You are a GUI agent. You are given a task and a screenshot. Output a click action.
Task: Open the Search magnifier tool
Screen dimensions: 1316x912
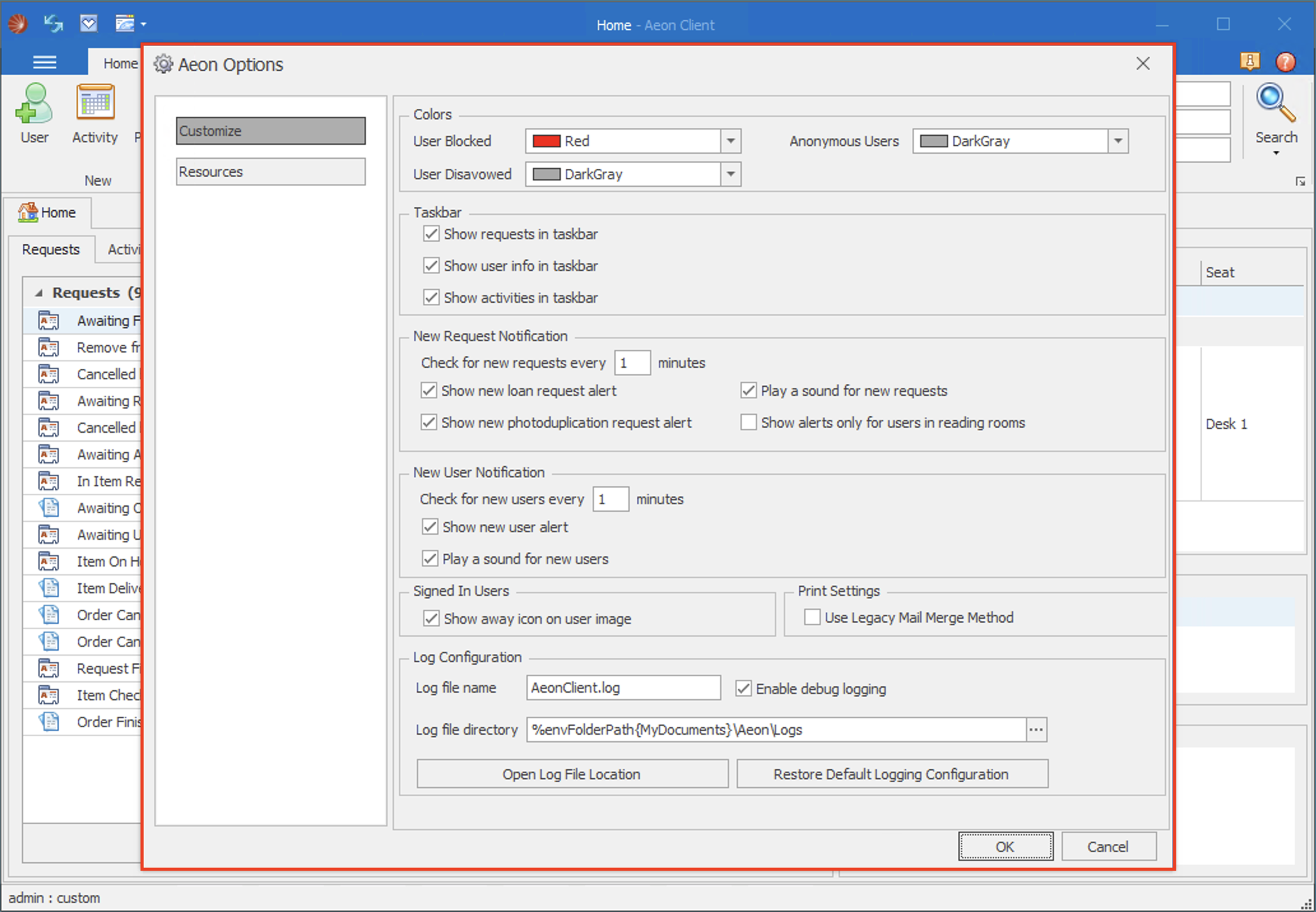pos(1275,104)
